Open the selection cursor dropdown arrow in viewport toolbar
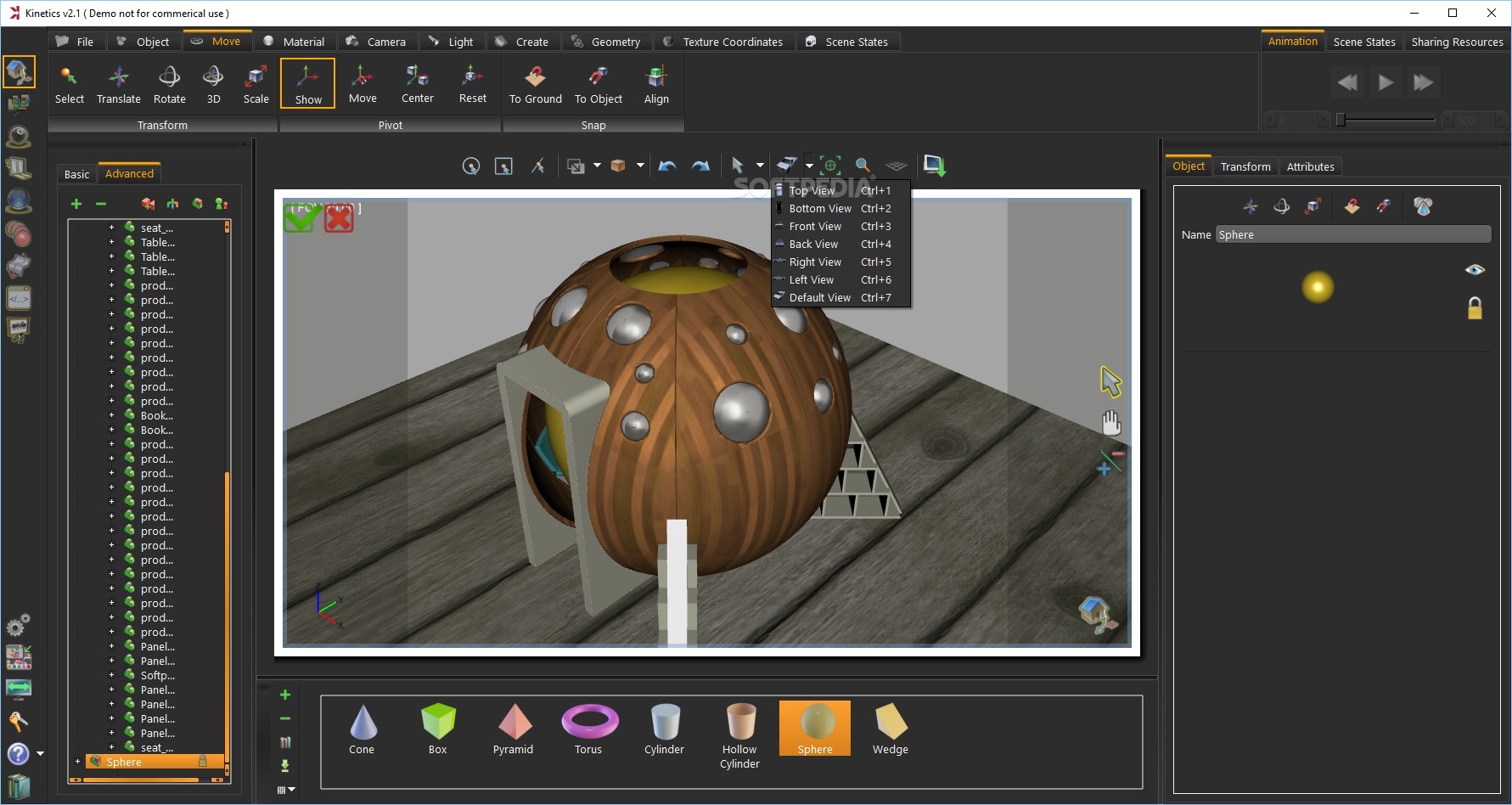The height and width of the screenshot is (805, 1512). coord(760,166)
